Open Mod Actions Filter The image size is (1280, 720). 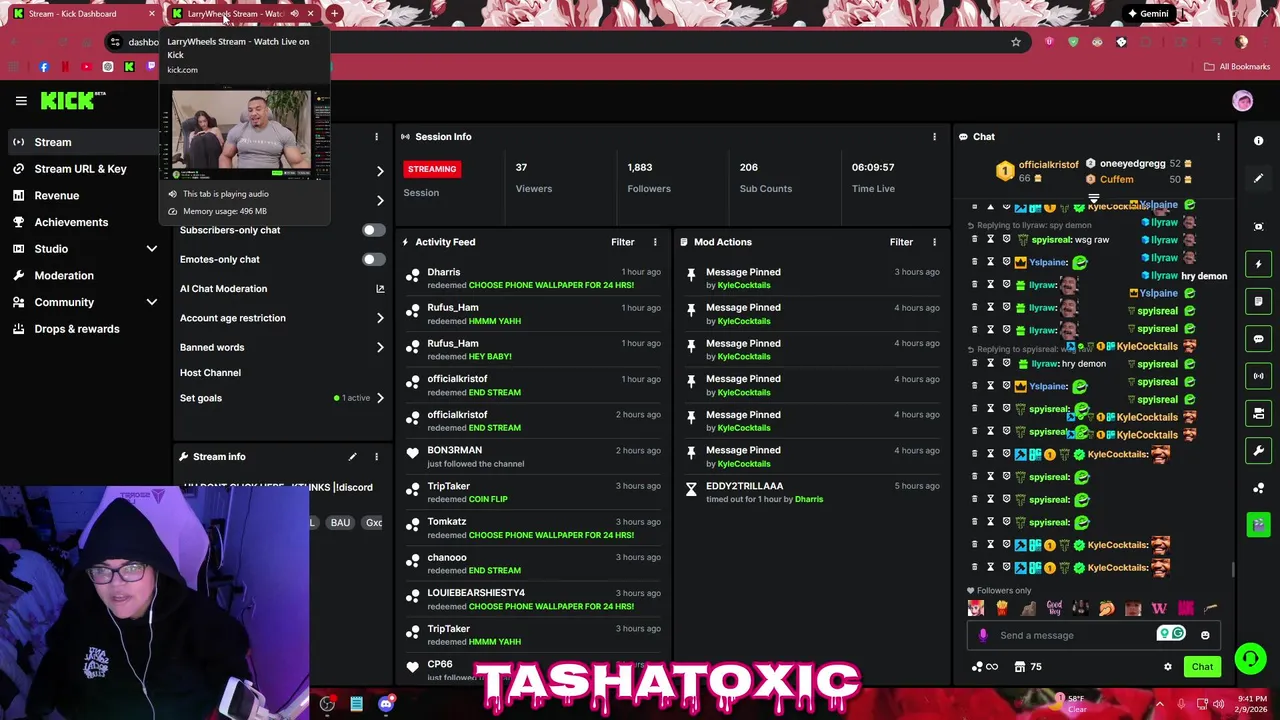click(901, 242)
